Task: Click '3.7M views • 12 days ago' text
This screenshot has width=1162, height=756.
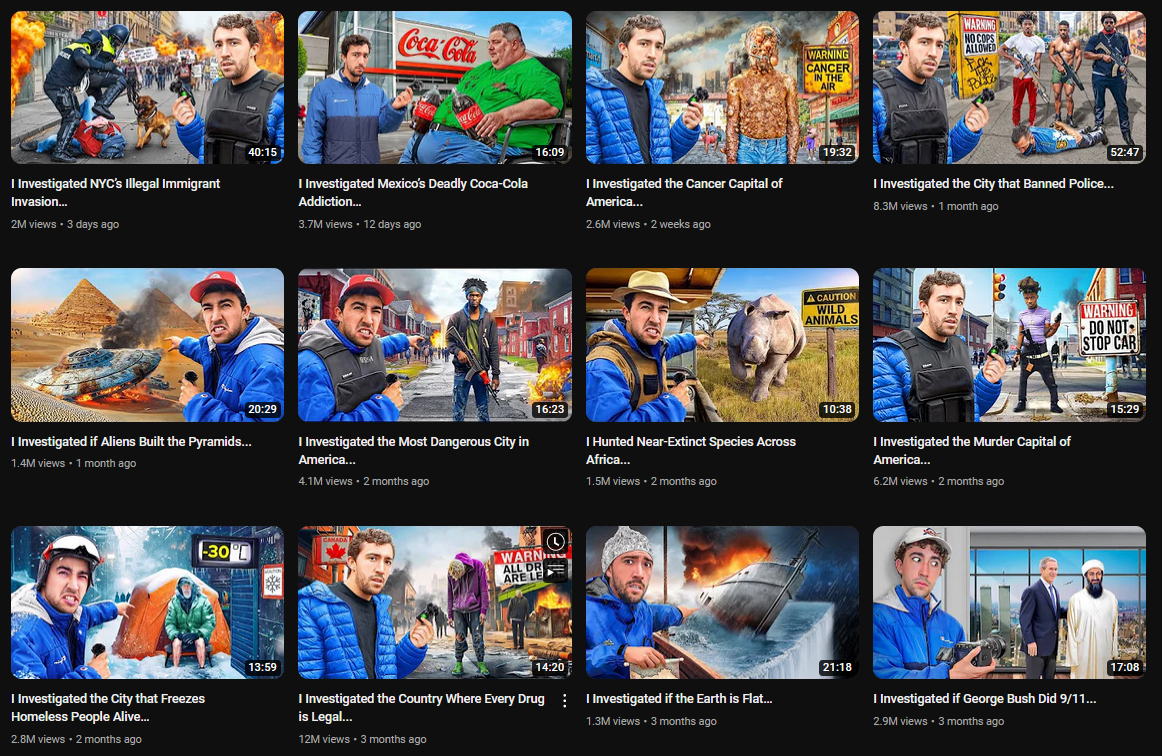Action: (x=359, y=224)
